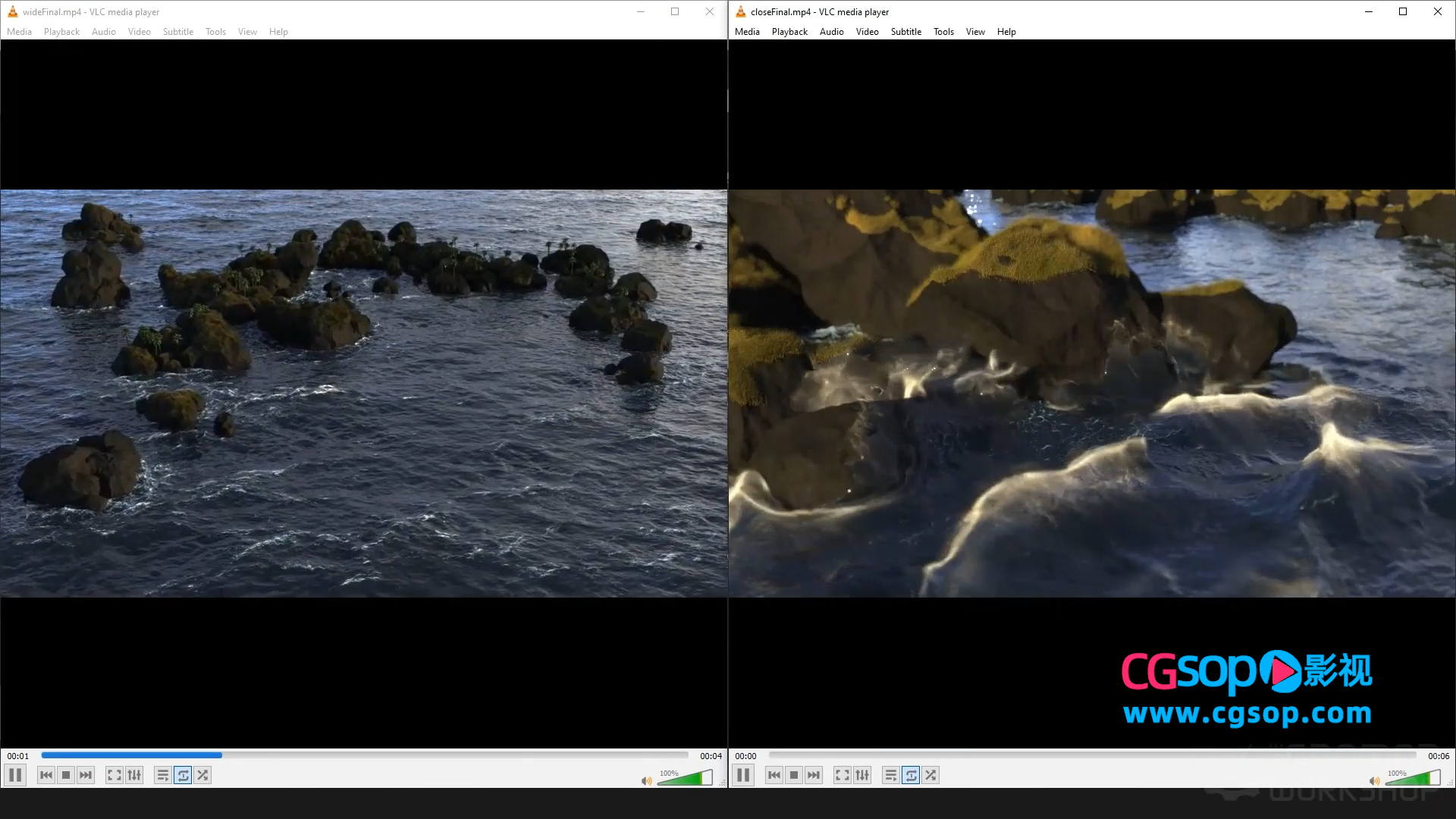The width and height of the screenshot is (1456, 819).
Task: Stop playback in wideFinal.mp4 player
Action: (66, 775)
